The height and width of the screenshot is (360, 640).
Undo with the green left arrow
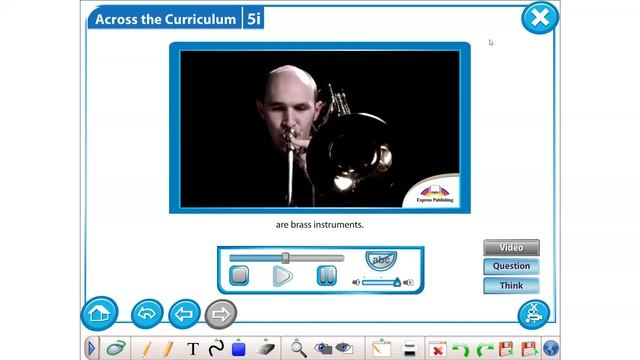461,350
